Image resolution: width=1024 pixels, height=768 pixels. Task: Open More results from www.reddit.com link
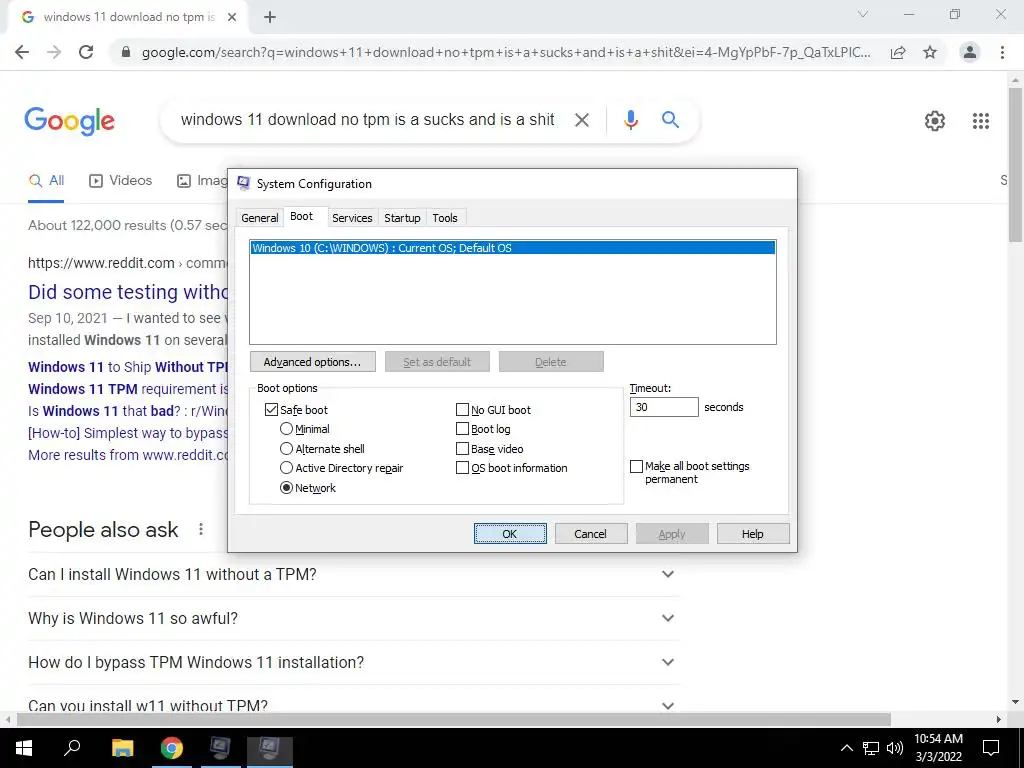[x=128, y=455]
